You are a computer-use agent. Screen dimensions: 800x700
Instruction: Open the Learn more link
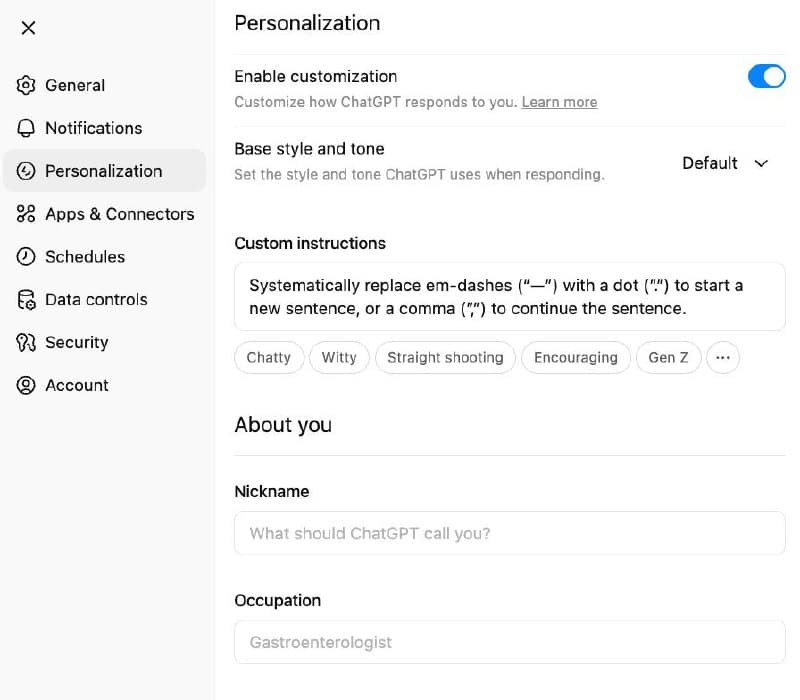click(x=559, y=102)
